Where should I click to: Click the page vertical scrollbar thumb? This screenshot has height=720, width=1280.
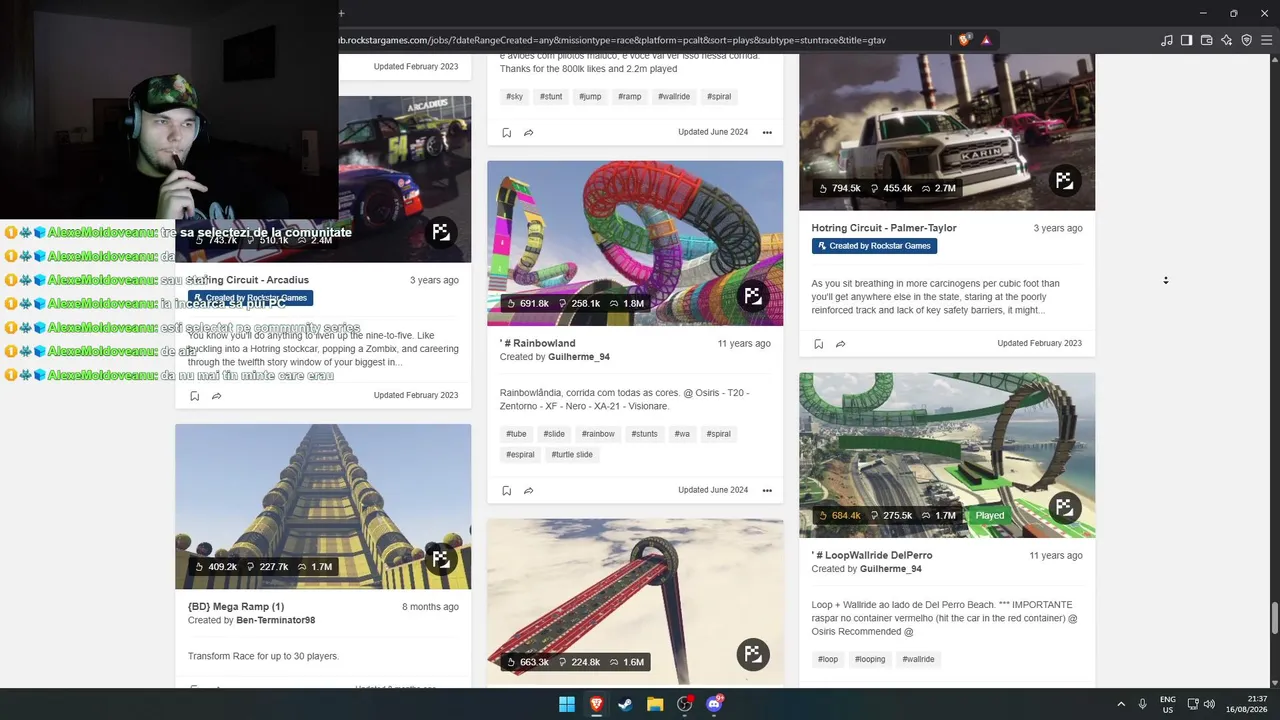pyautogui.click(x=1274, y=618)
